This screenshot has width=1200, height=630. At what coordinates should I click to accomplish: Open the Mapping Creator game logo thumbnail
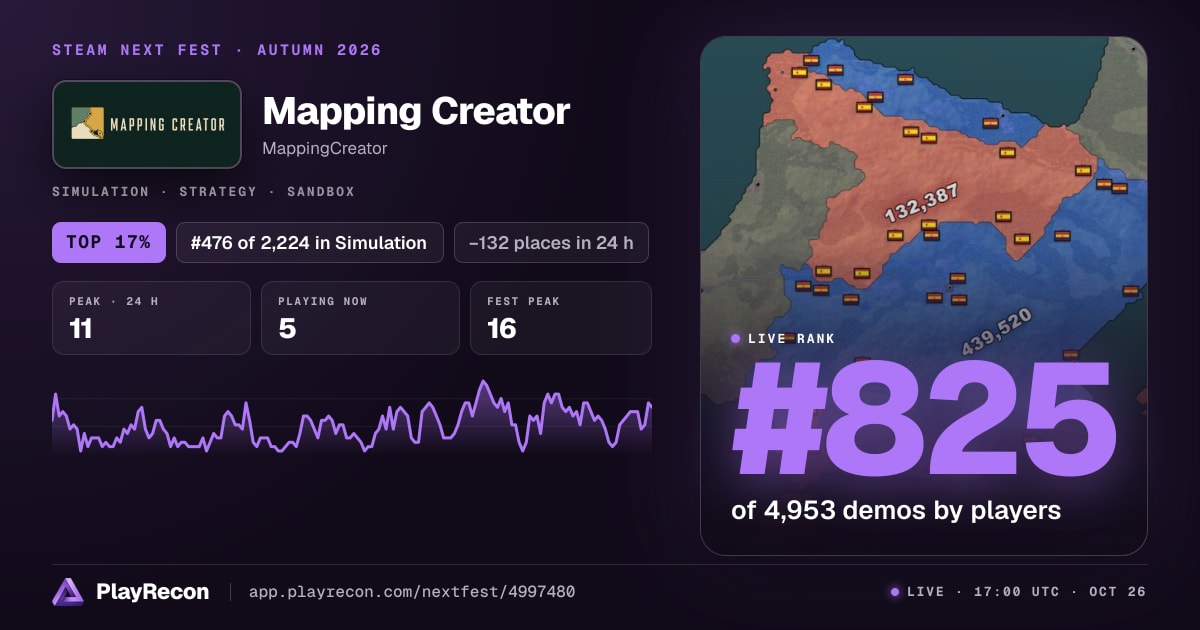[147, 124]
